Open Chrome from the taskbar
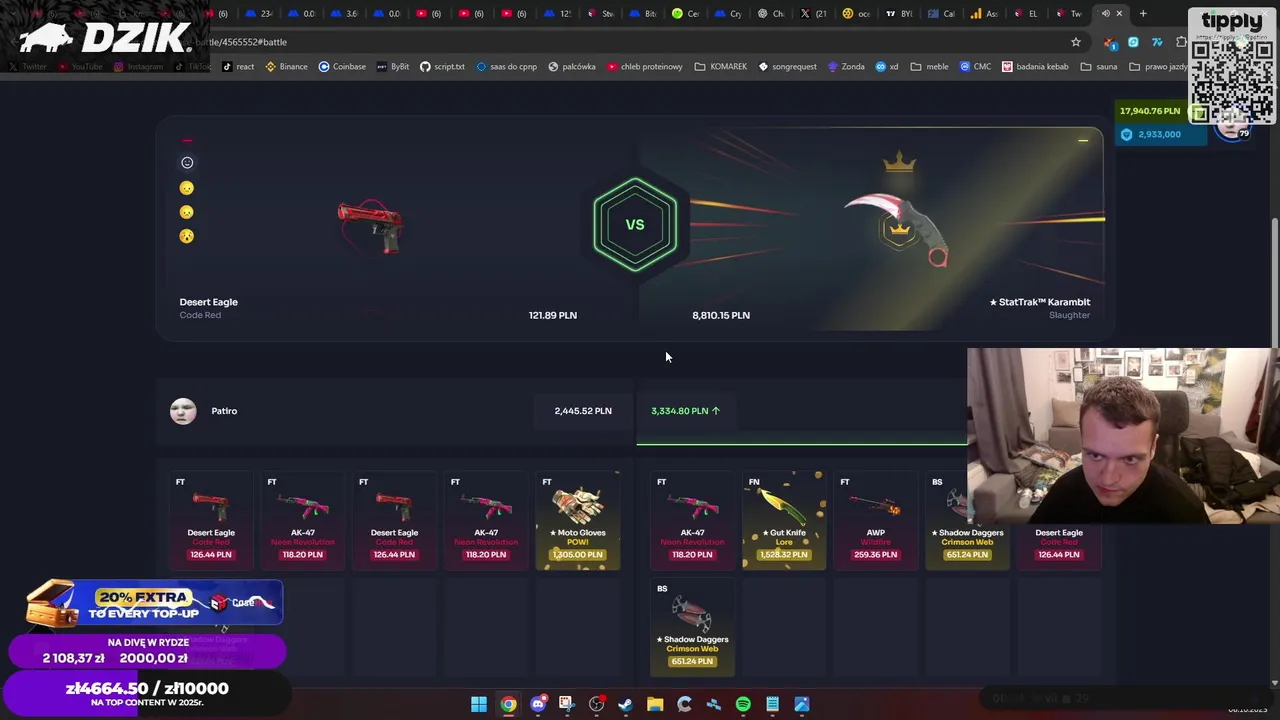 pos(509,704)
